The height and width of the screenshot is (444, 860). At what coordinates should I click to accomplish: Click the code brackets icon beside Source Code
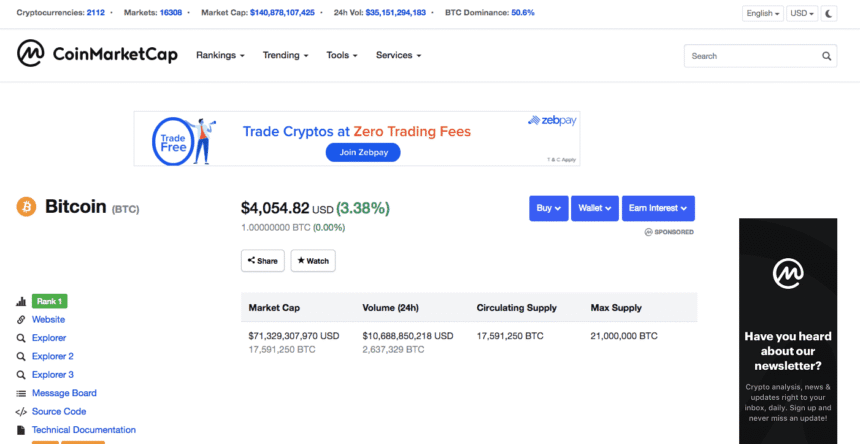(x=21, y=412)
